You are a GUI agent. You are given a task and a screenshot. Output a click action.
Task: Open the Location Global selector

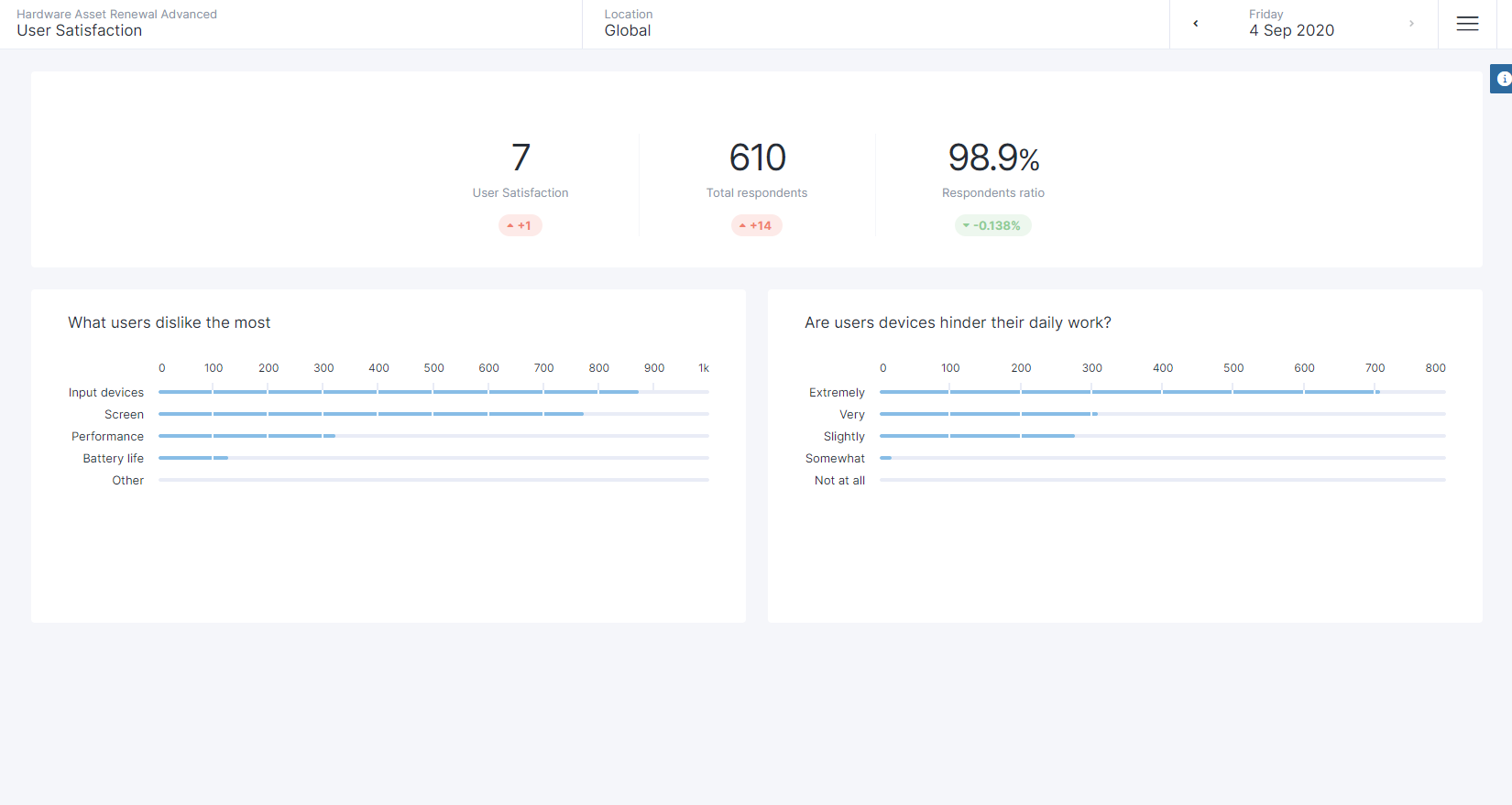(x=629, y=24)
